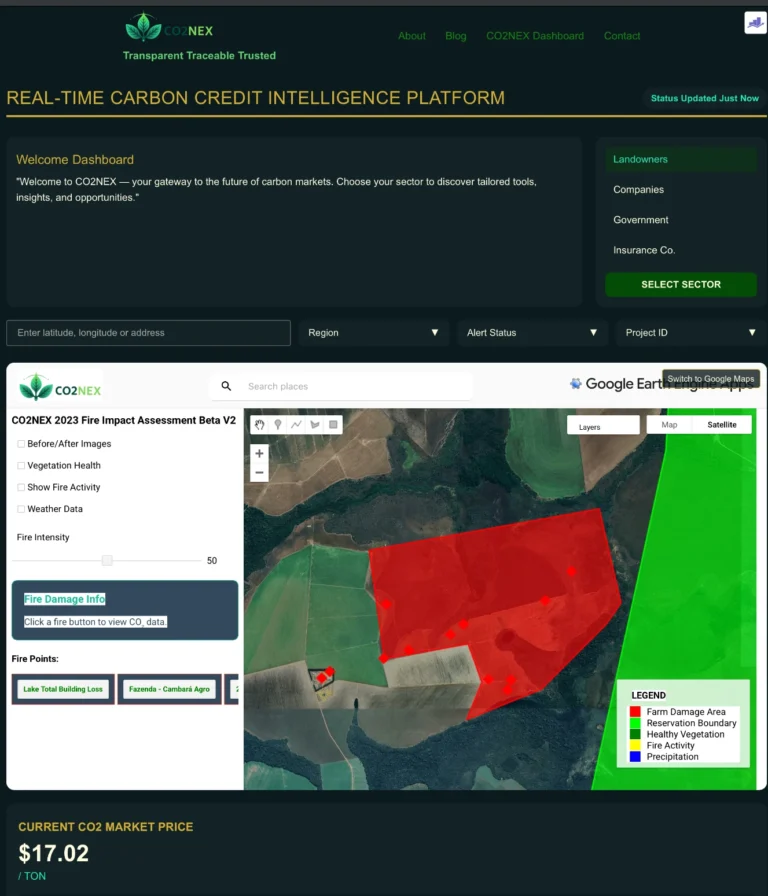Image resolution: width=768 pixels, height=896 pixels.
Task: Expand the Alert Status dropdown
Action: [532, 333]
